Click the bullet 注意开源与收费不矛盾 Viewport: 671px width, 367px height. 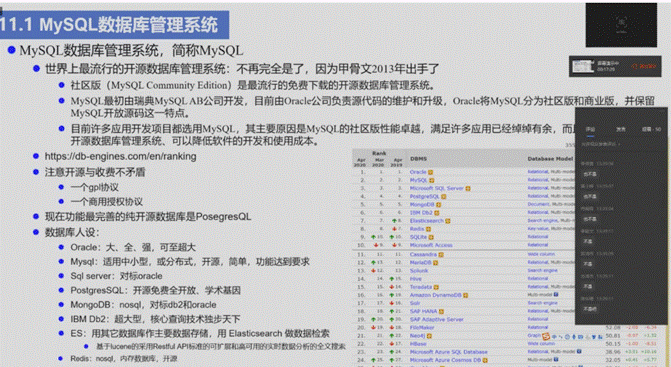pos(95,172)
